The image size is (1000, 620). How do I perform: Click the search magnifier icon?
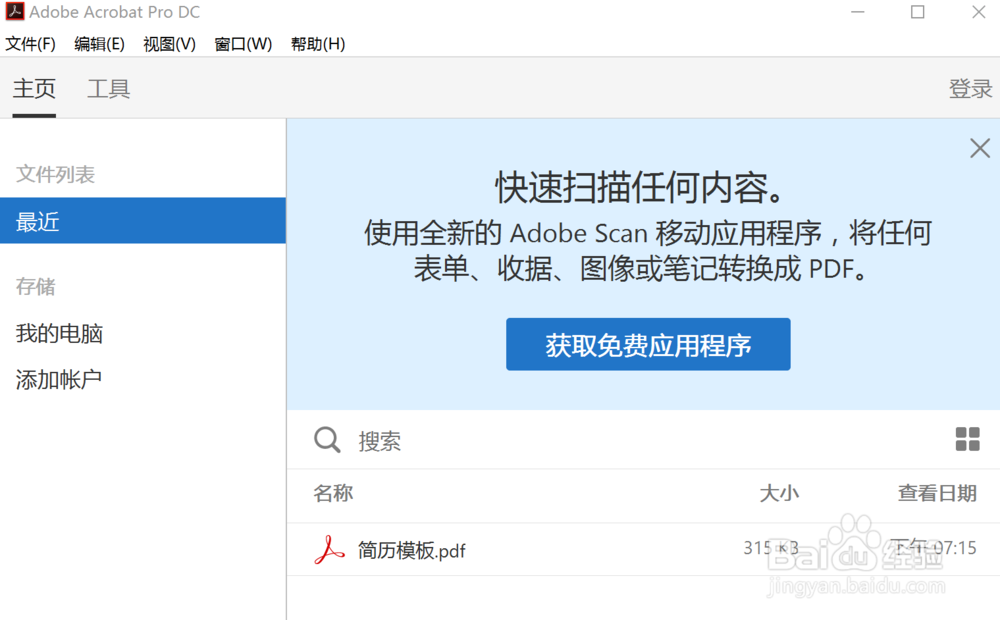327,439
